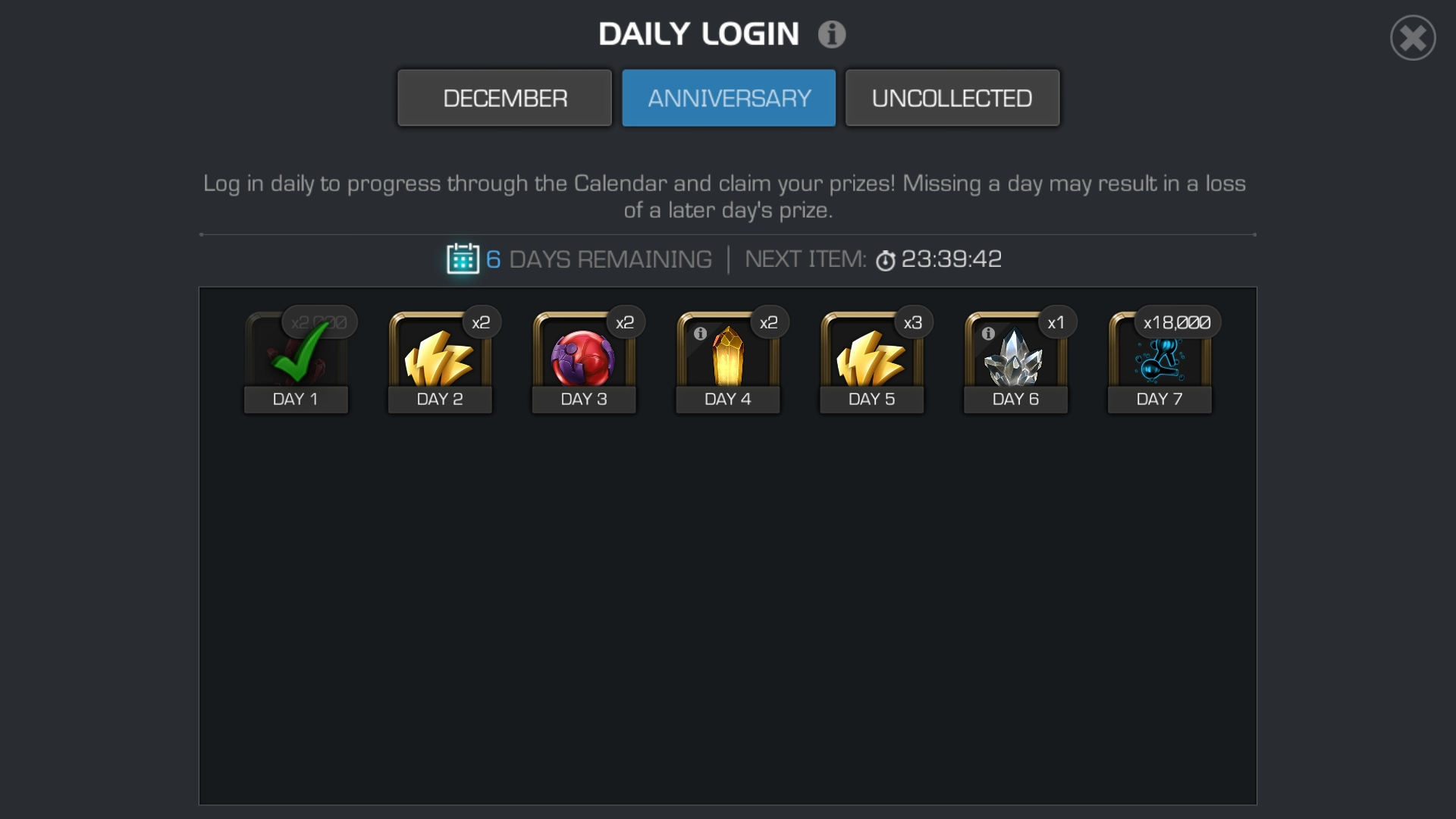Click the next item timer clock icon

click(x=885, y=260)
